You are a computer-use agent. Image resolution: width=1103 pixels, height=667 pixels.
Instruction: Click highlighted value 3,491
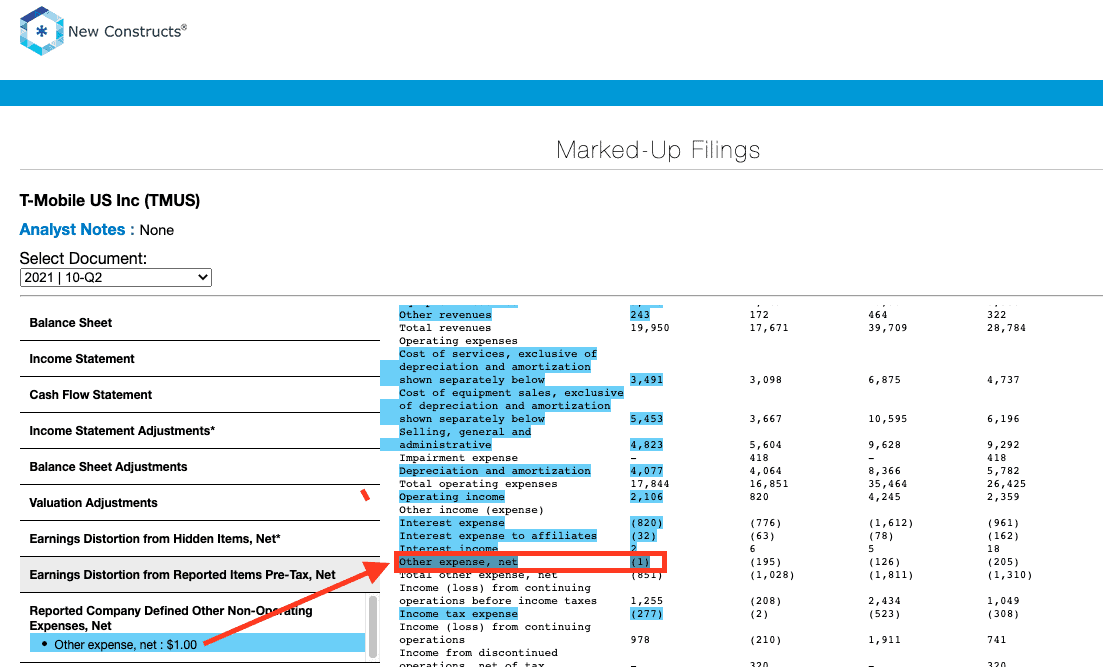[x=646, y=380]
